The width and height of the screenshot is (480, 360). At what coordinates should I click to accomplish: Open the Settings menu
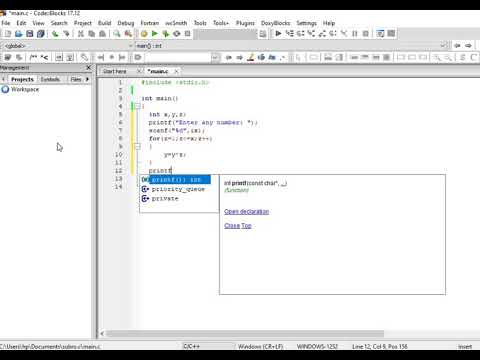[307, 23]
